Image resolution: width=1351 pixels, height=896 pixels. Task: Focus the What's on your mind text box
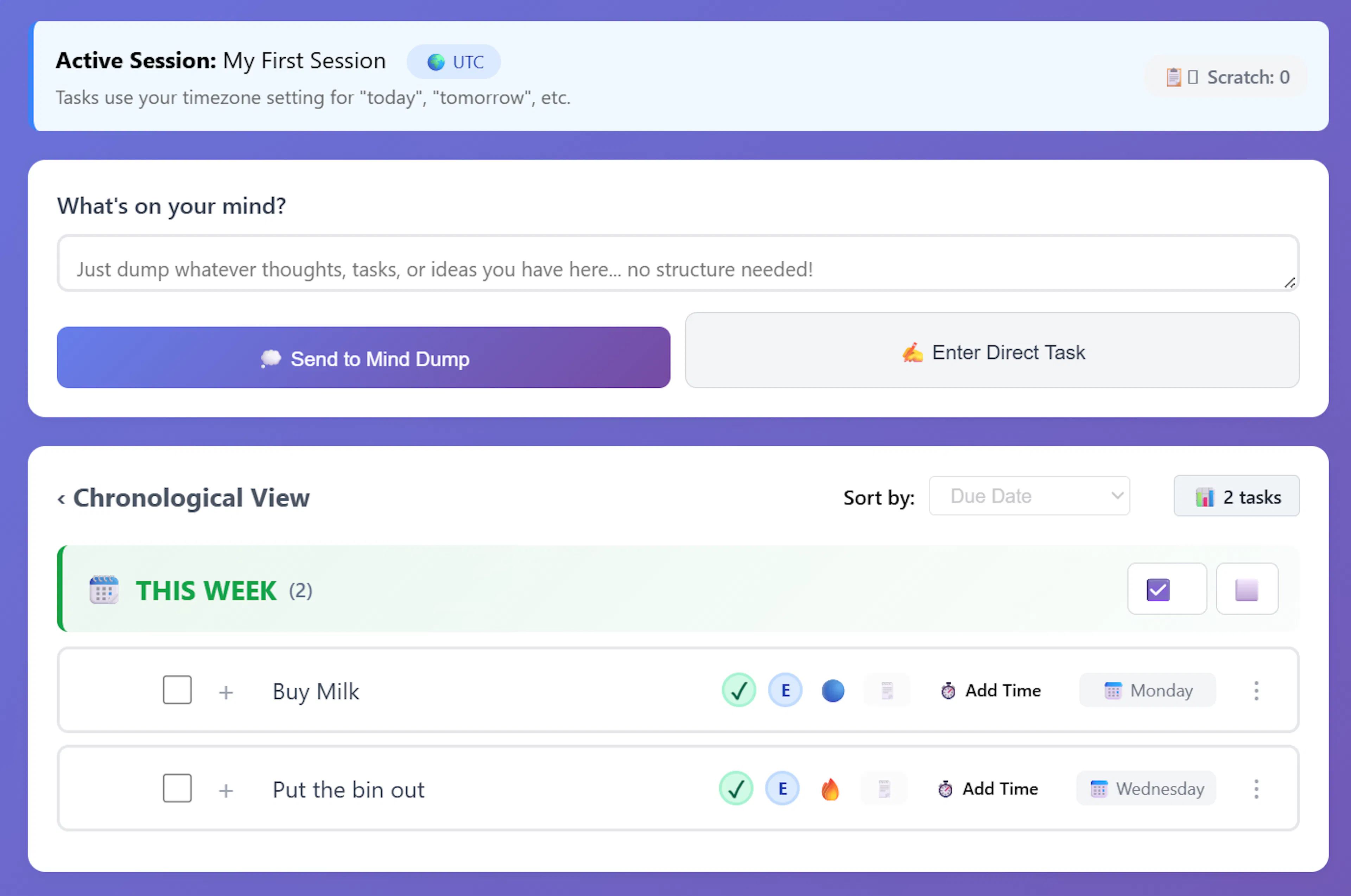point(677,263)
